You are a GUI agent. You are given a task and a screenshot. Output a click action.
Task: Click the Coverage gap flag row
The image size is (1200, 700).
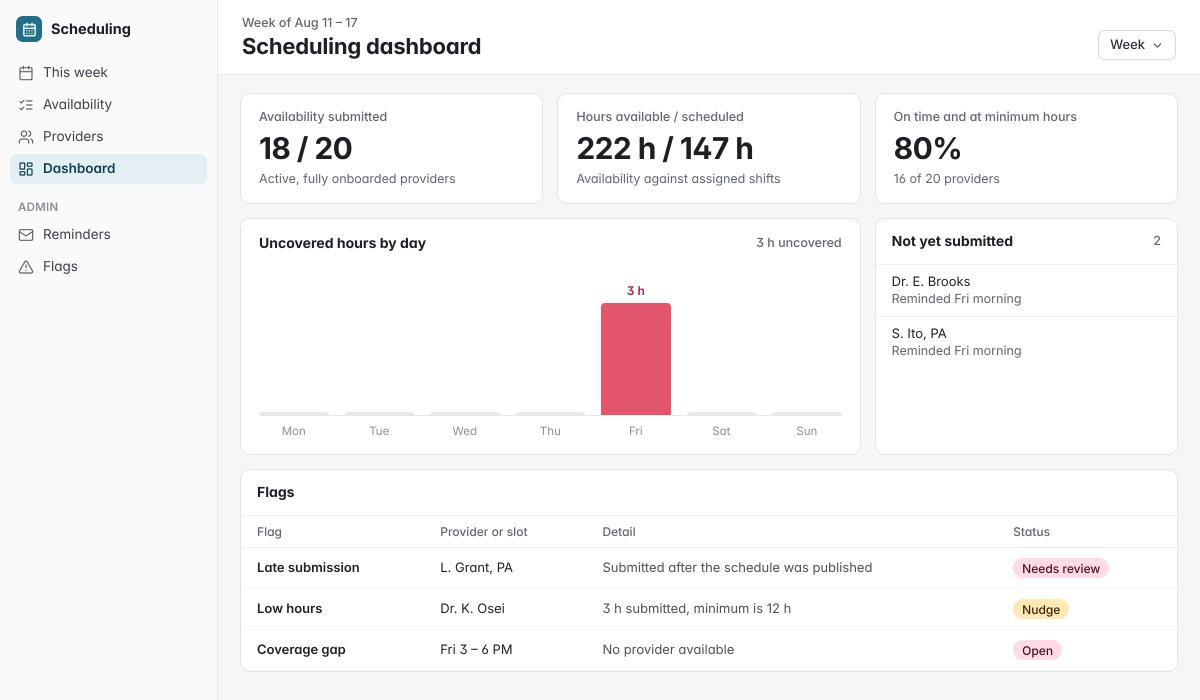coord(709,650)
